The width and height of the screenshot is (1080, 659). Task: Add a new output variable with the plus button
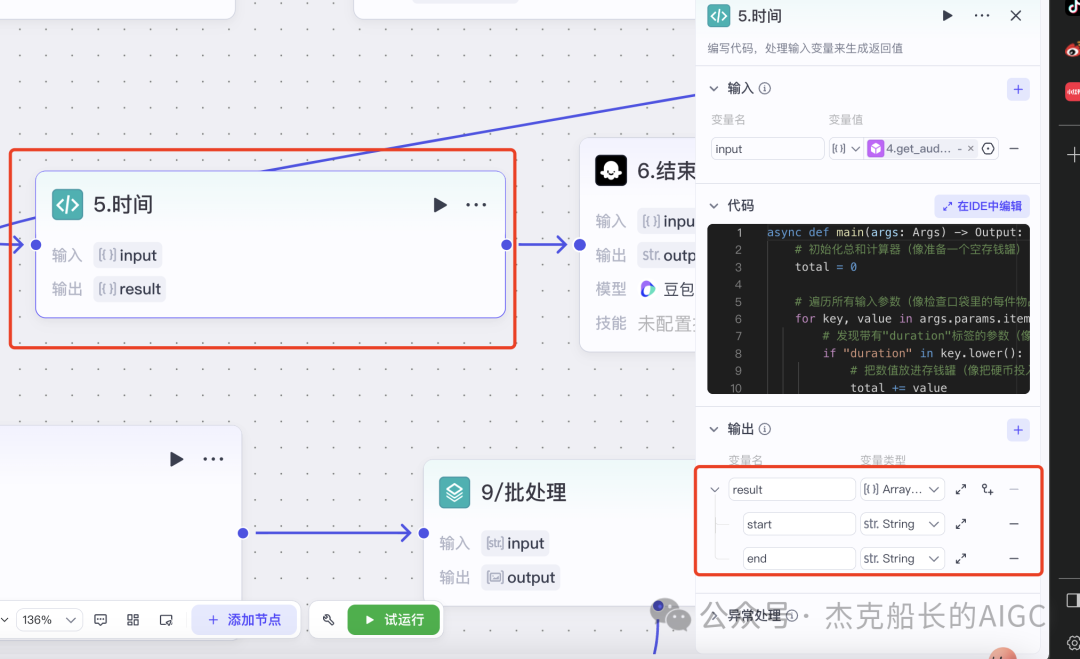point(1018,430)
